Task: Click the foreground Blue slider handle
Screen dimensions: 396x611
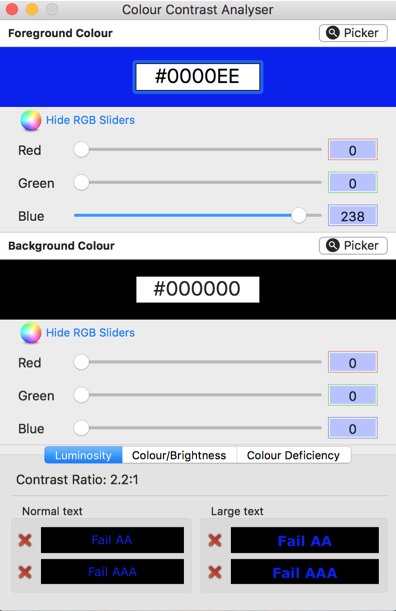Action: click(299, 215)
